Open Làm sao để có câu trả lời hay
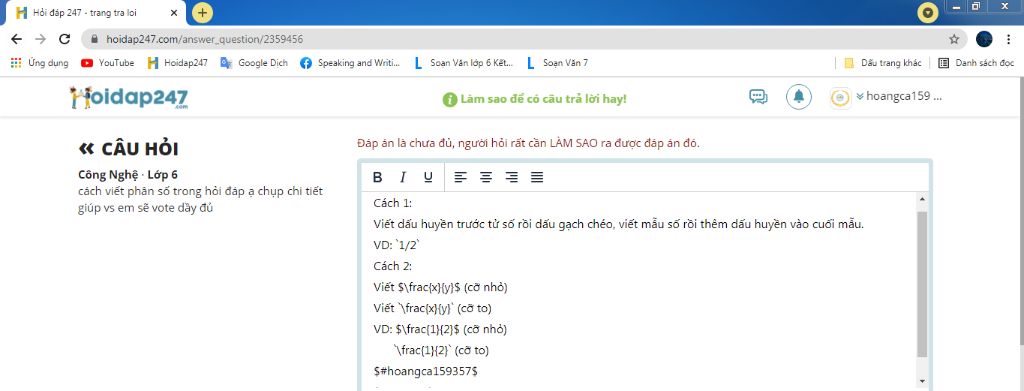The width and height of the screenshot is (1024, 391). tap(535, 99)
